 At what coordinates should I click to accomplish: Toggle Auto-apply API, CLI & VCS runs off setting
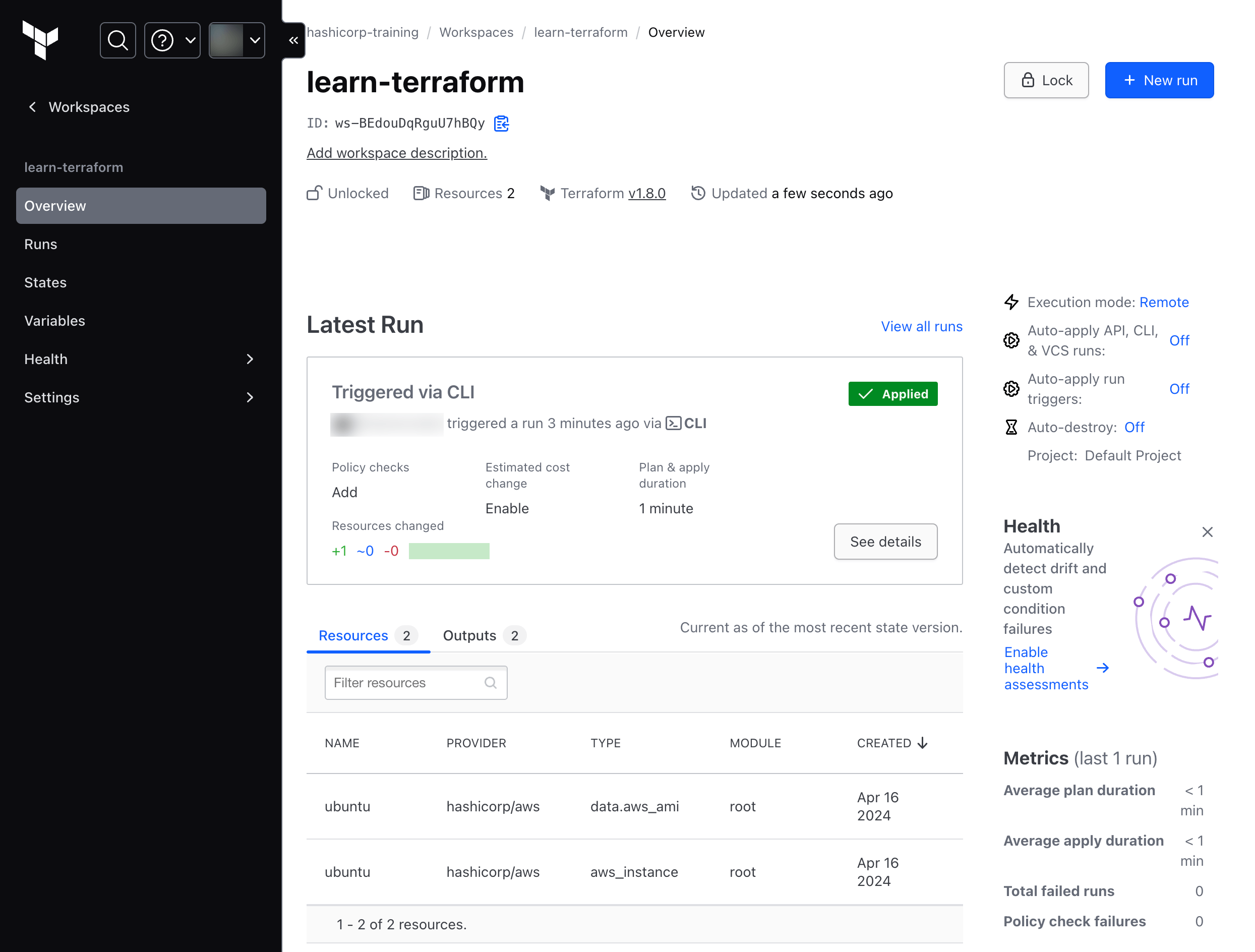coord(1179,340)
